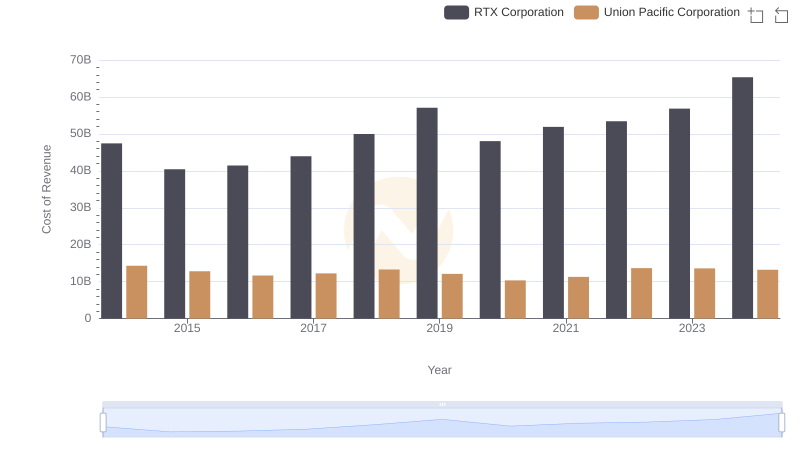Click the 2021 x-axis label
800x461 pixels.
[x=566, y=328]
